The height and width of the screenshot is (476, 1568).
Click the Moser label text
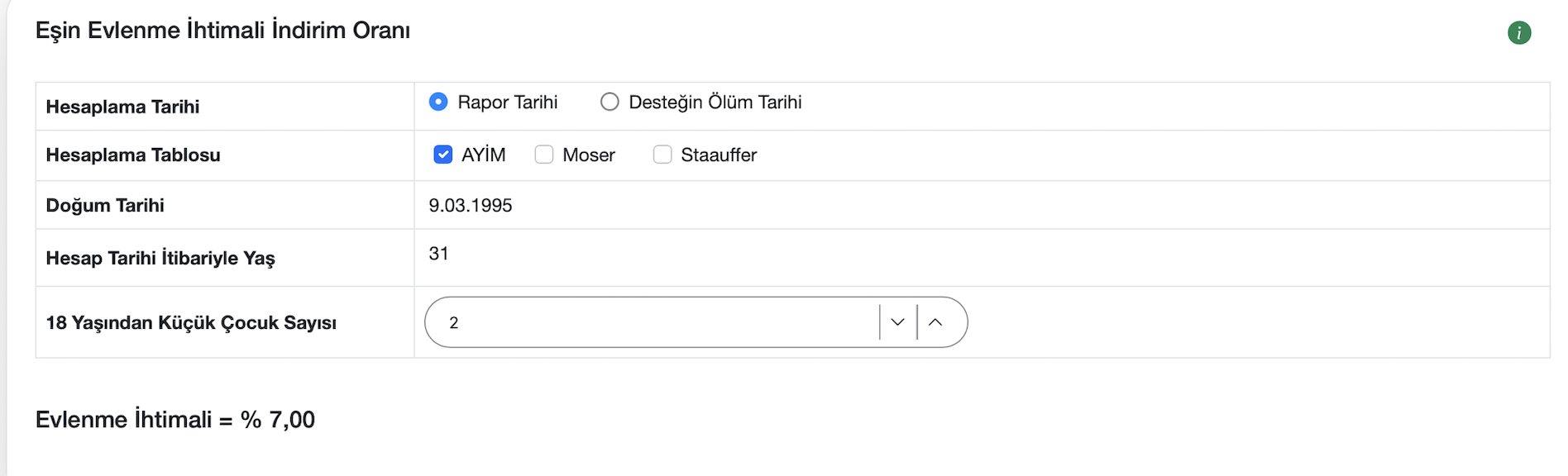(589, 155)
